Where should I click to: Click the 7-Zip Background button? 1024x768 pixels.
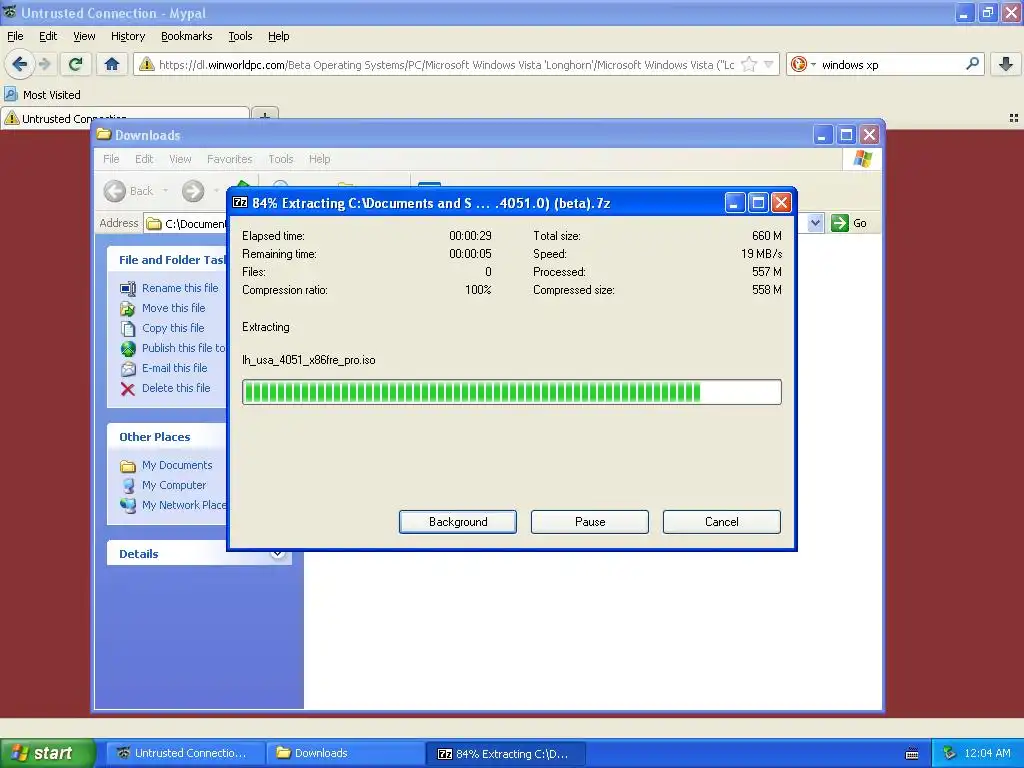pyautogui.click(x=458, y=522)
